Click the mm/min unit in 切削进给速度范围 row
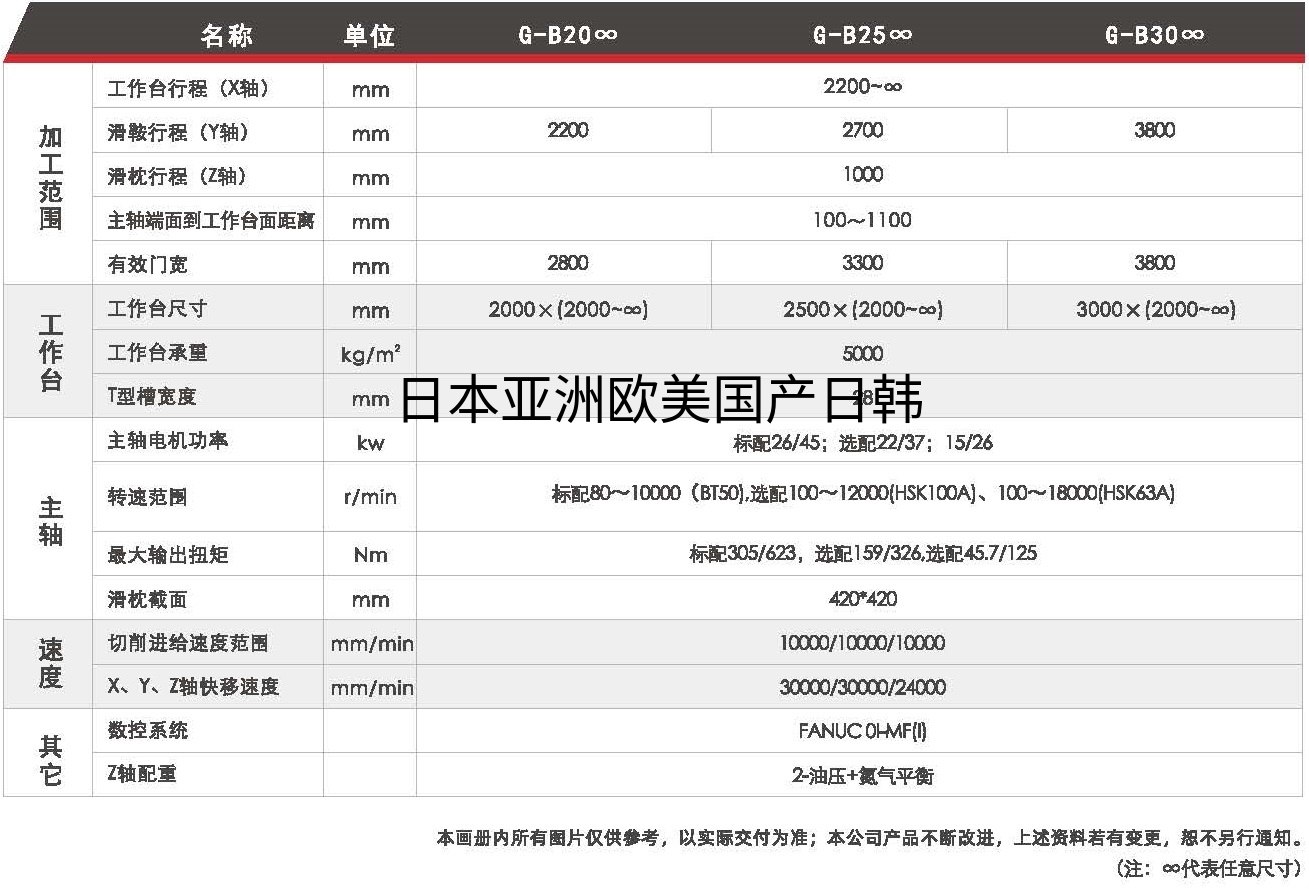The height and width of the screenshot is (889, 1309). 372,644
